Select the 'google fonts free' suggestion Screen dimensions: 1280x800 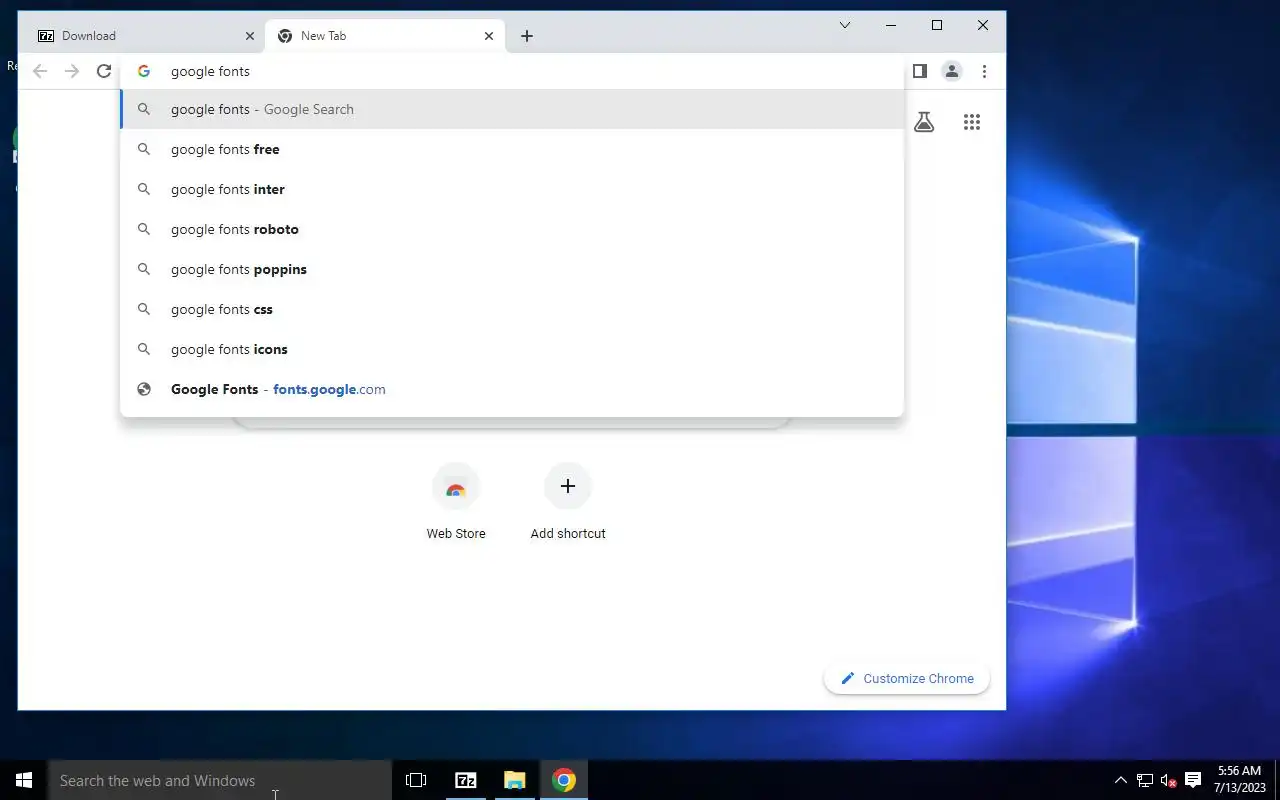coord(512,149)
